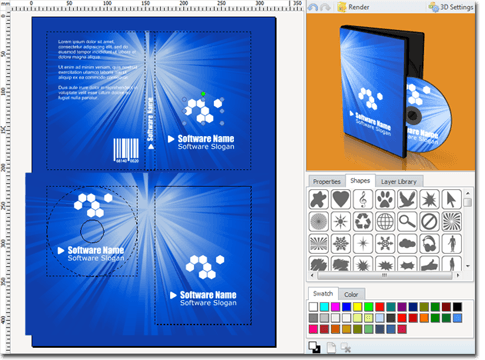The height and width of the screenshot is (360, 485).
Task: Choose the heart shape
Action: click(341, 199)
